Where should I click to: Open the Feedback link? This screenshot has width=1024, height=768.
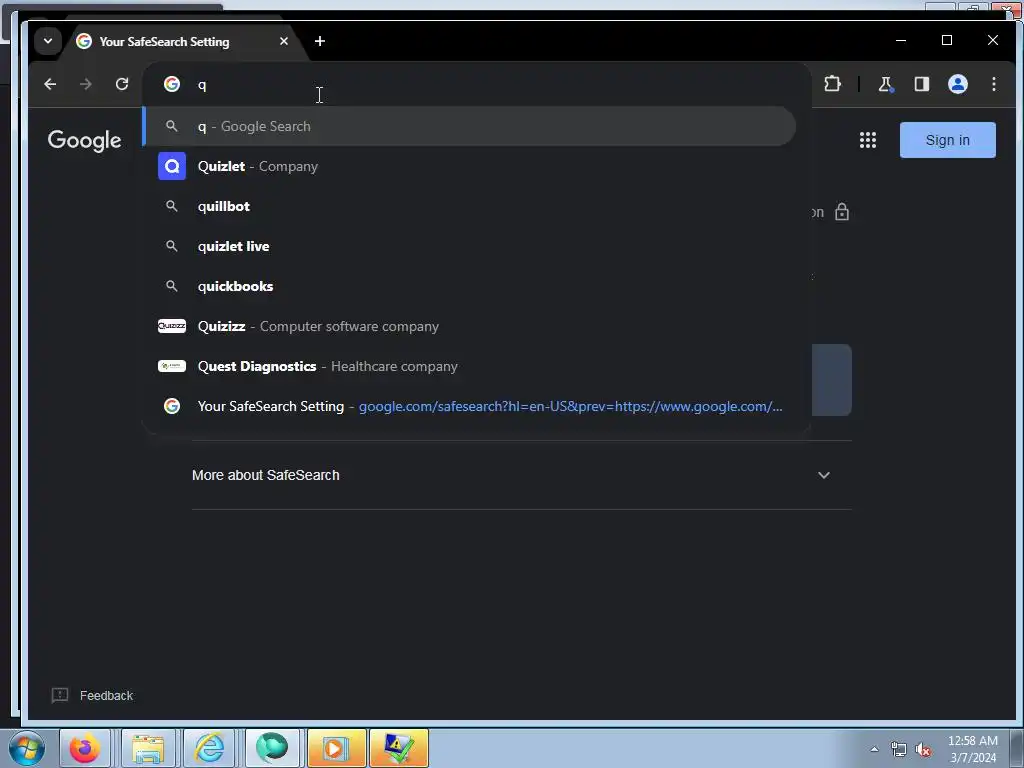tap(106, 696)
